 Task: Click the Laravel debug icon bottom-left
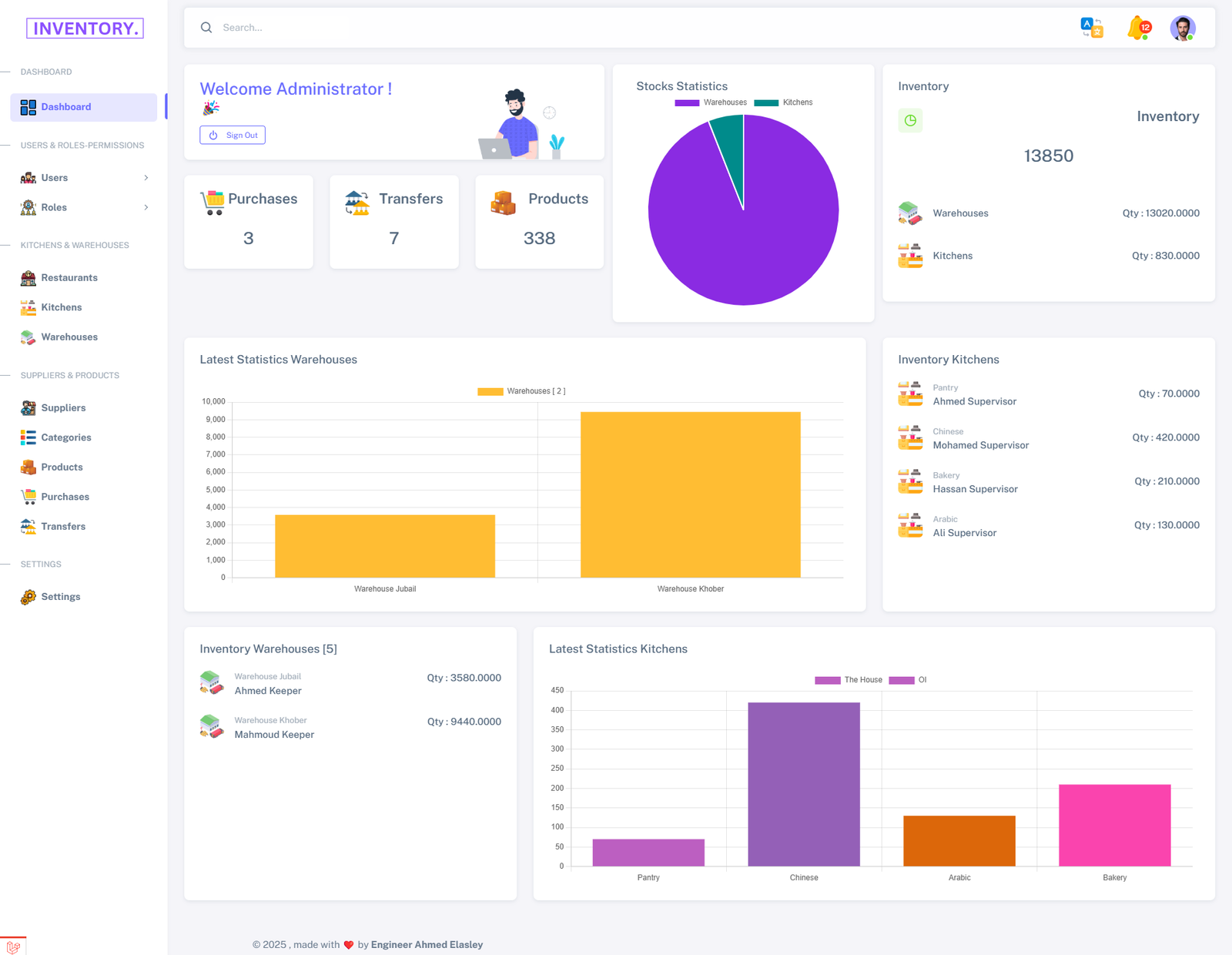coord(13,947)
